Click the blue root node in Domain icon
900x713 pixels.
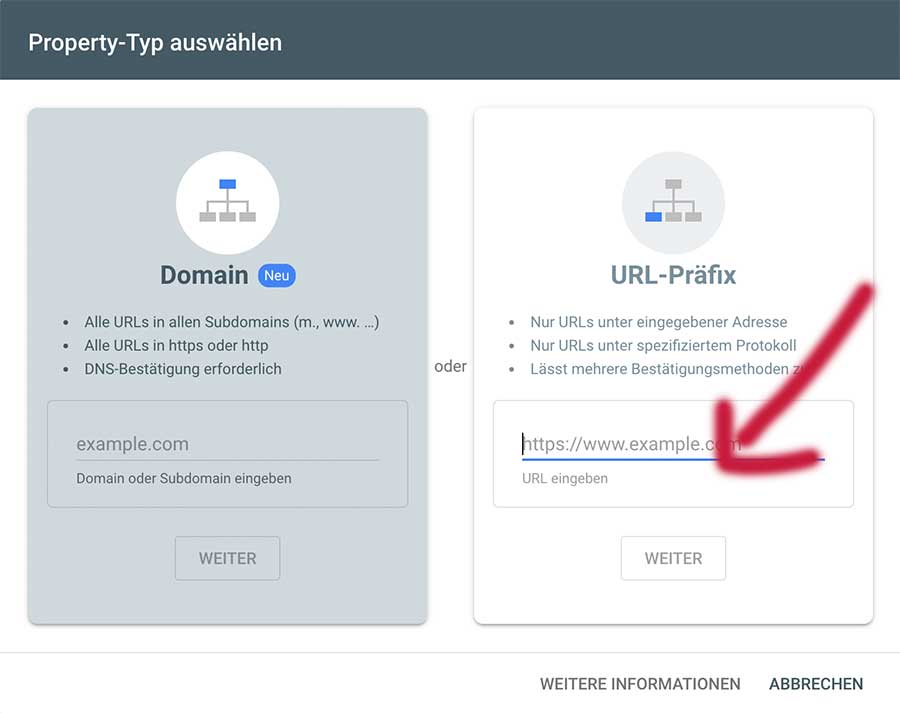[227, 185]
